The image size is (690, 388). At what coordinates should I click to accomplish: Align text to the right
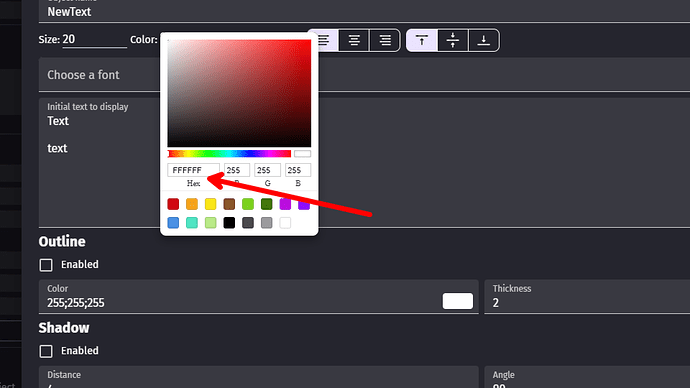[385, 40]
